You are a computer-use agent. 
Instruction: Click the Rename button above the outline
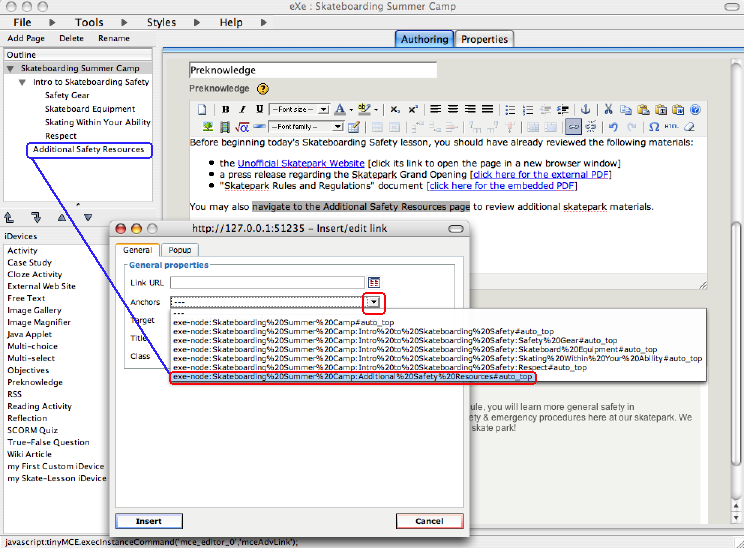[x=114, y=38]
